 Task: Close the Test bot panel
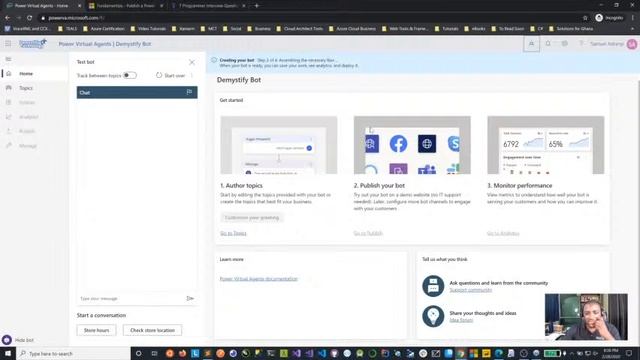[x=192, y=62]
